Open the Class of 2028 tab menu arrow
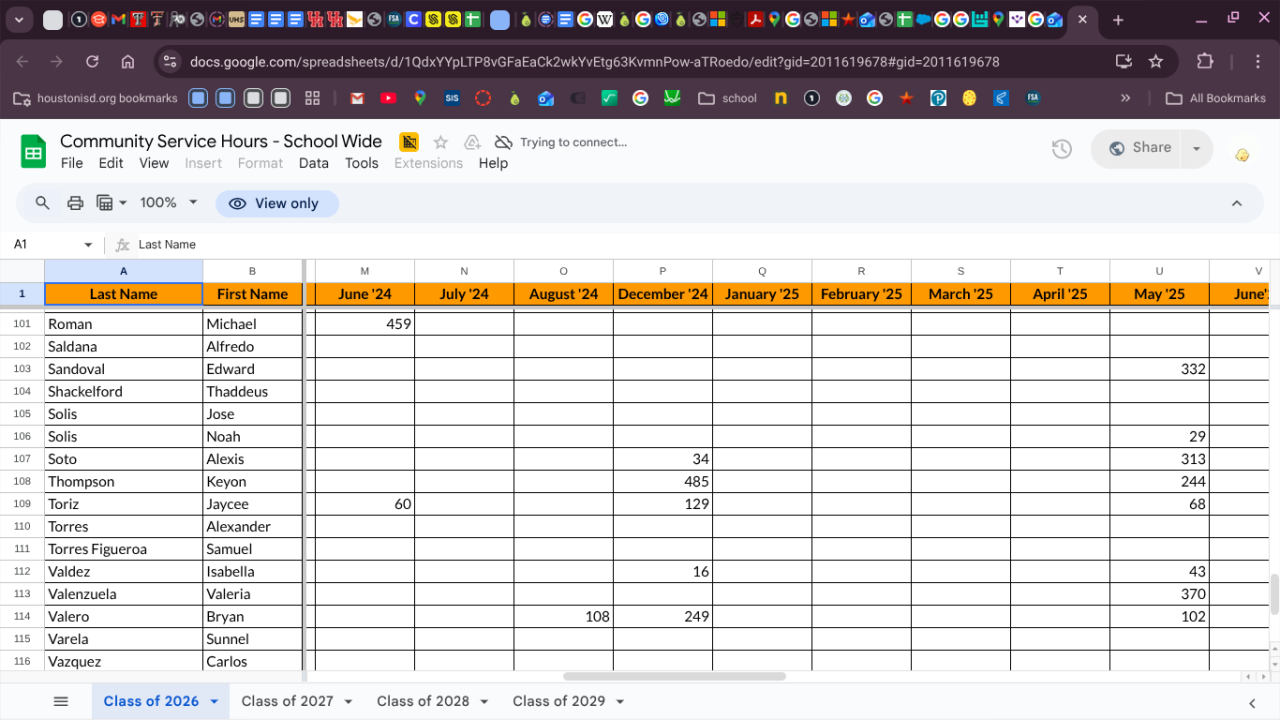Screen dimensions: 1280x720 pos(484,702)
